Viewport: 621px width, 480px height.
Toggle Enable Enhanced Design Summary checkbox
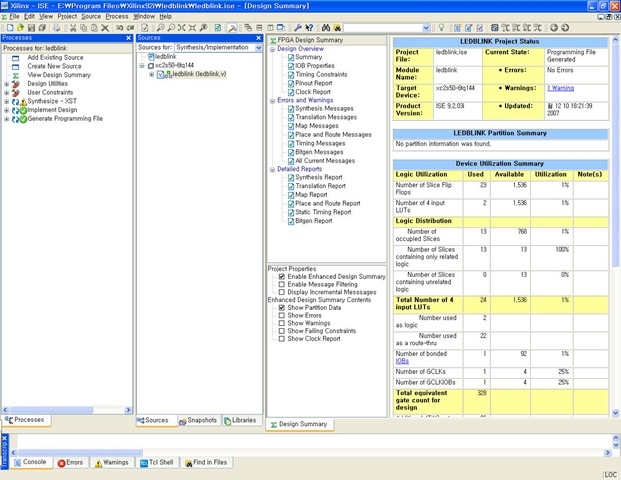click(282, 276)
